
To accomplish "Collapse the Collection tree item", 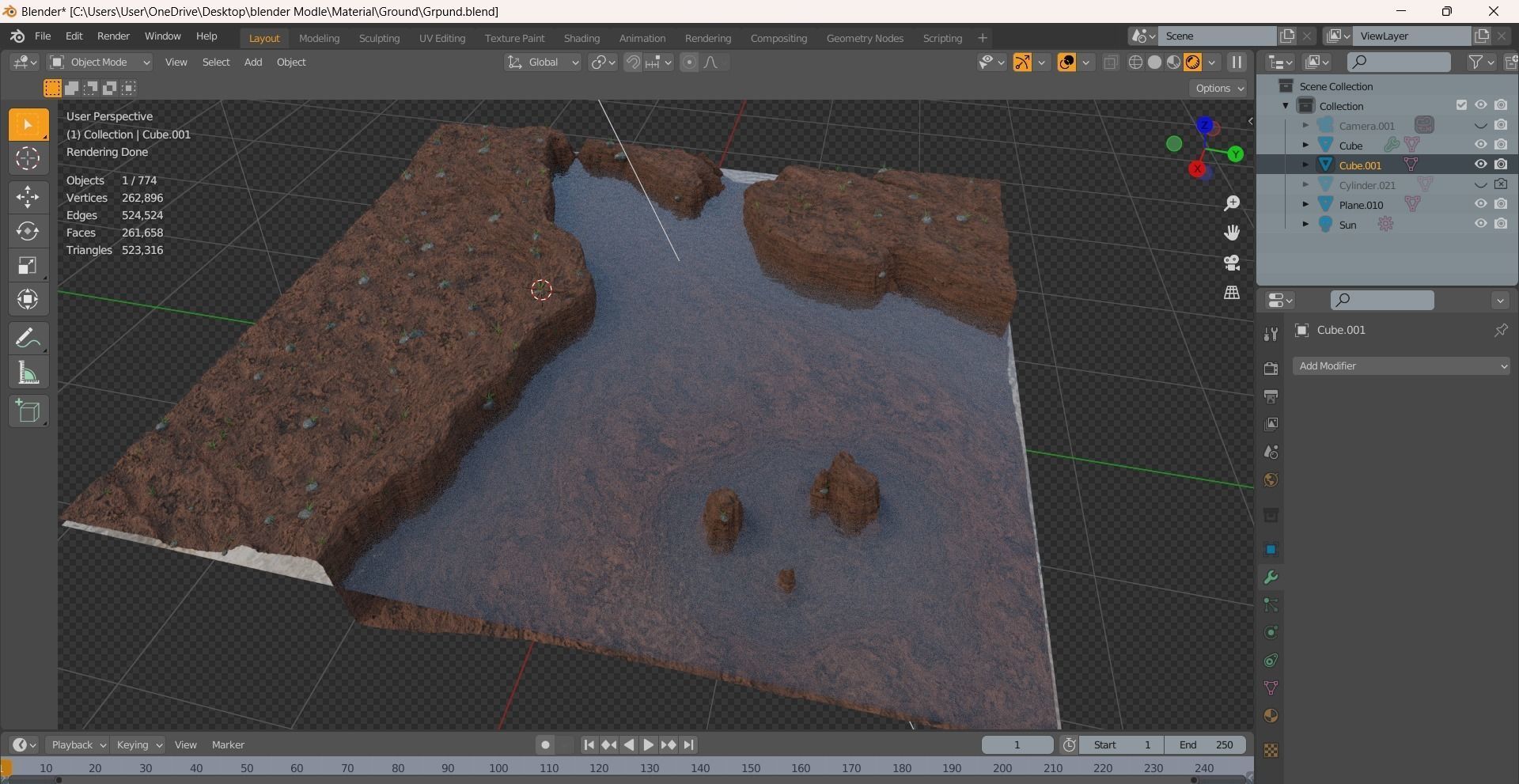I will (x=1286, y=105).
